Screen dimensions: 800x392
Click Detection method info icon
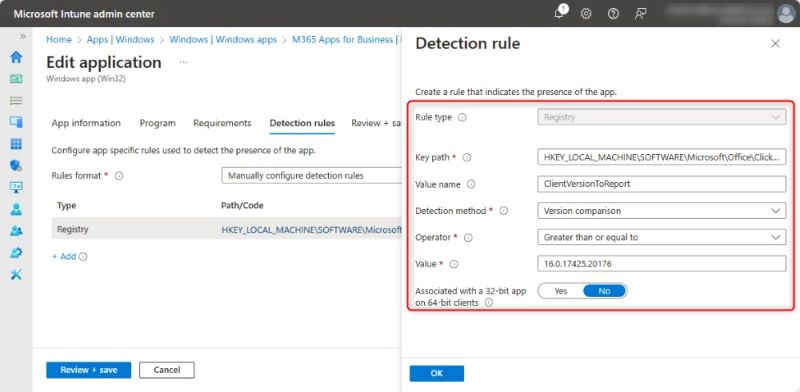(x=504, y=211)
